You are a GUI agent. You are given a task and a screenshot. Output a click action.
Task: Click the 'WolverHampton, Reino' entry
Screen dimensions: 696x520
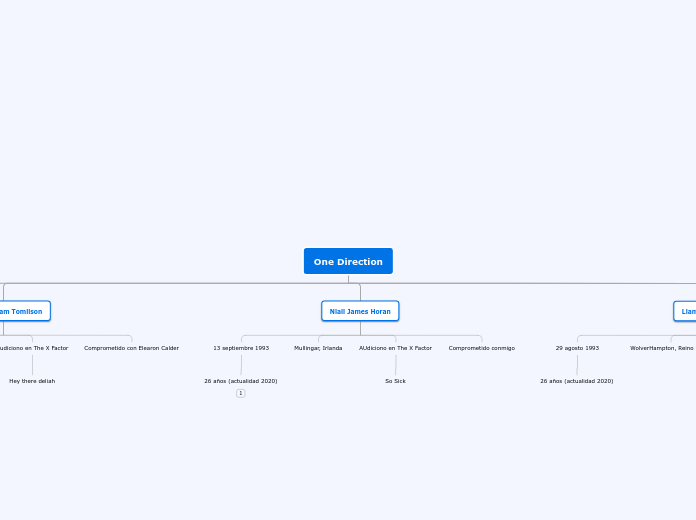(662, 348)
